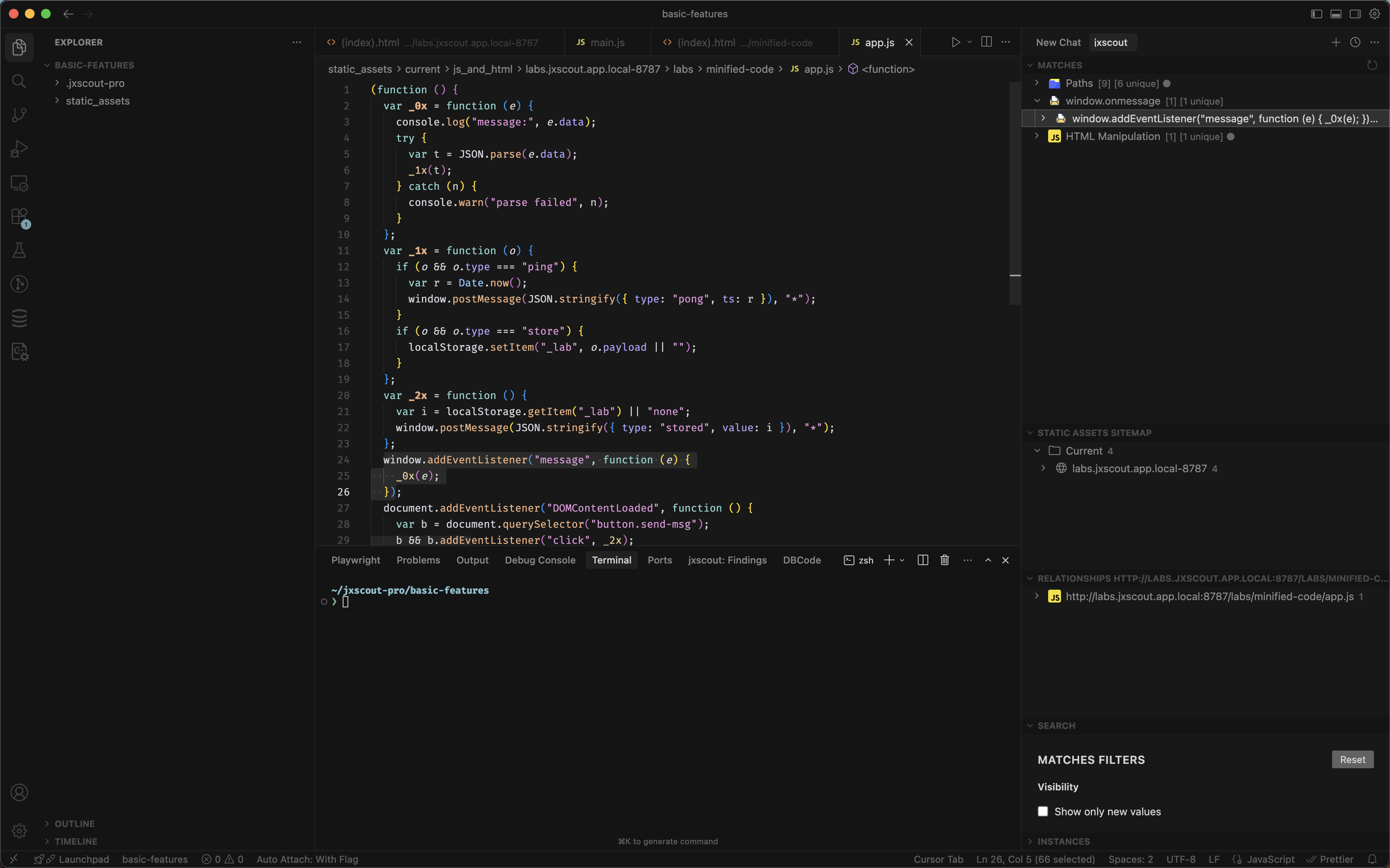Viewport: 1390px width, 868px height.
Task: Open the Accounts menu
Action: [x=19, y=792]
